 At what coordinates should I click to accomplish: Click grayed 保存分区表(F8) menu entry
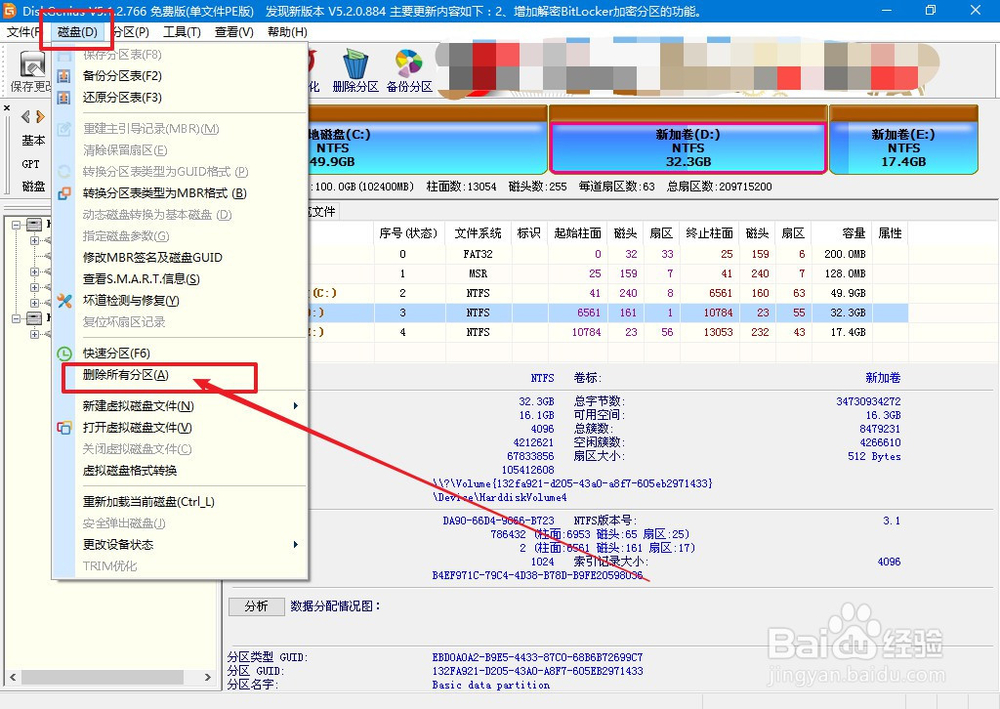point(122,55)
